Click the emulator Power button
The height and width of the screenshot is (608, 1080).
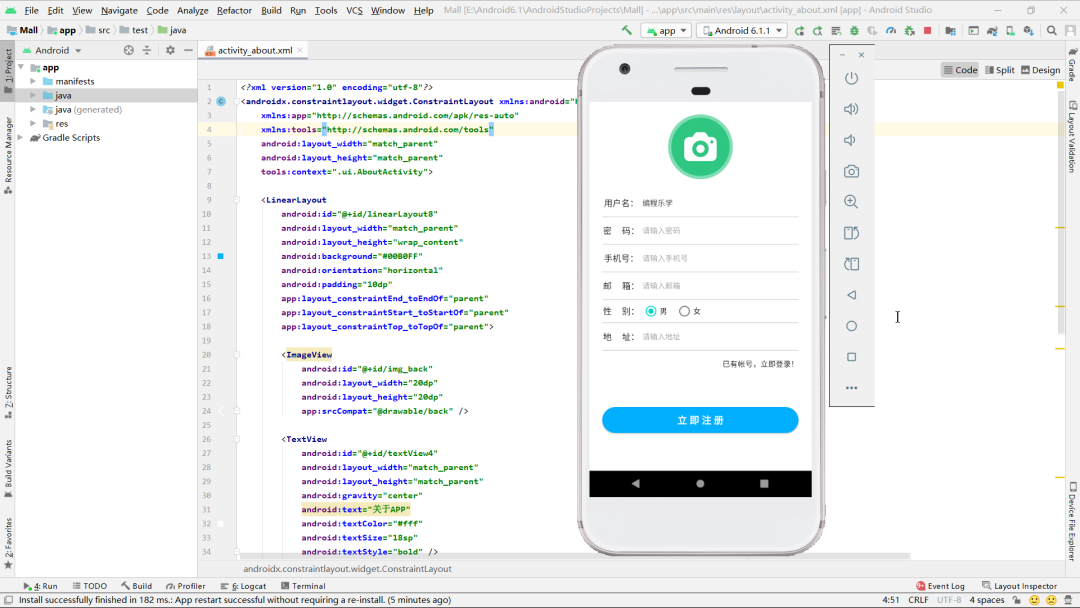[x=851, y=78]
